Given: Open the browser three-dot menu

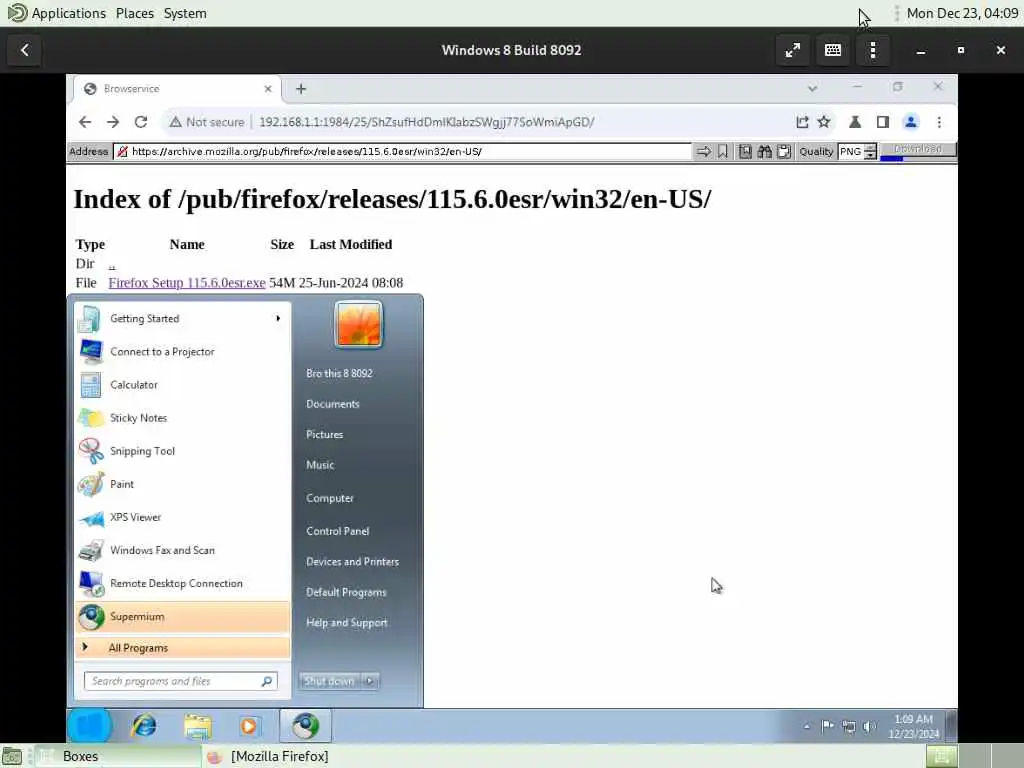Looking at the screenshot, I should (939, 122).
